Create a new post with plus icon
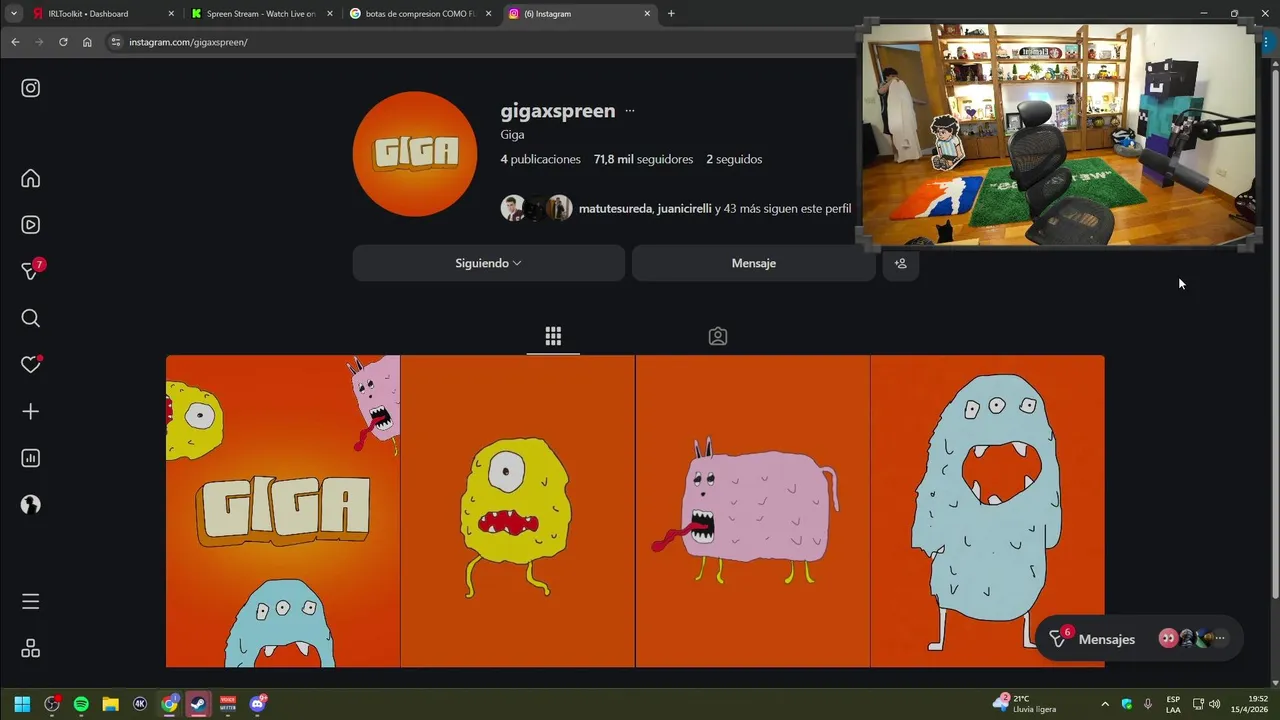1280x720 pixels. coord(31,411)
